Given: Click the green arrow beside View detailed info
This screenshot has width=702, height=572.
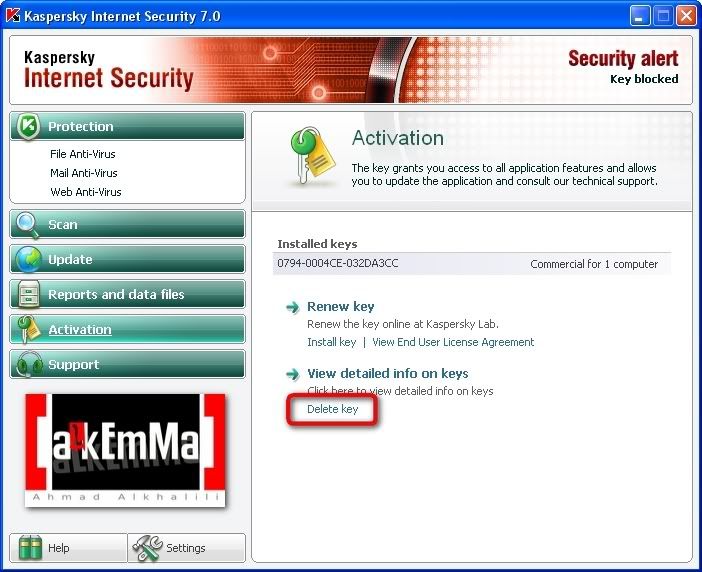Looking at the screenshot, I should point(292,374).
